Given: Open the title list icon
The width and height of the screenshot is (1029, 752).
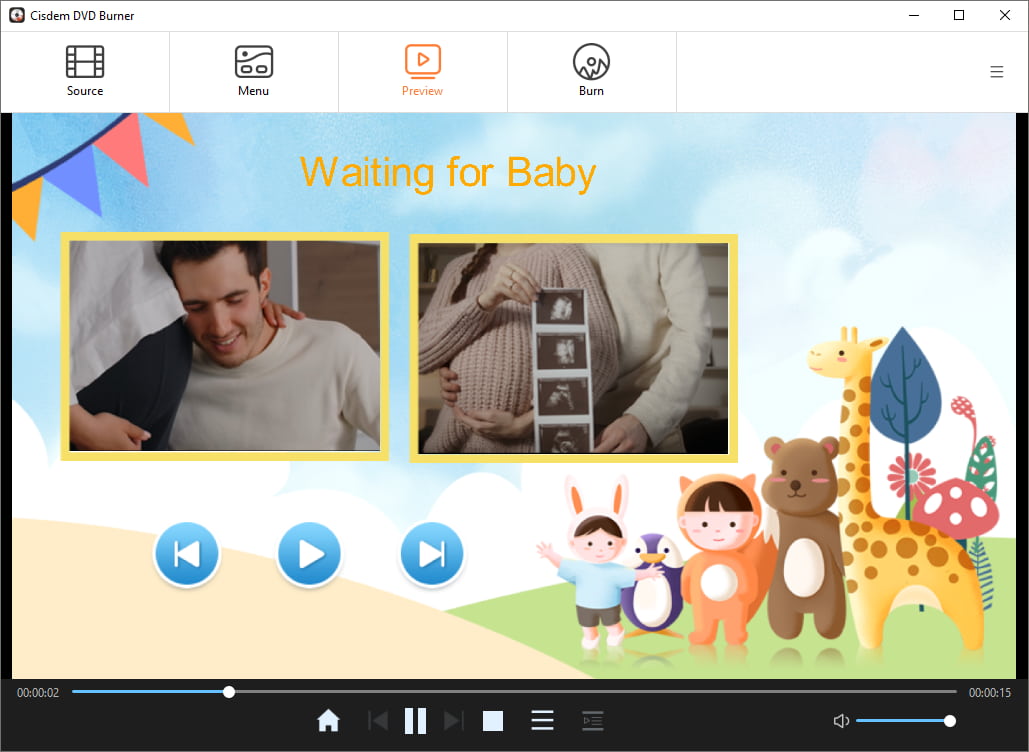Looking at the screenshot, I should (542, 720).
